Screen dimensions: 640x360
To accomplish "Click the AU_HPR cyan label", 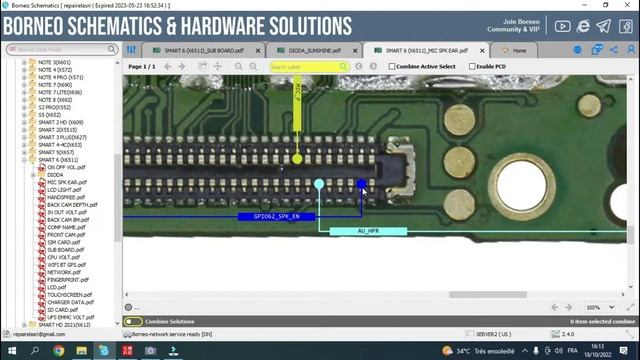I will (368, 231).
